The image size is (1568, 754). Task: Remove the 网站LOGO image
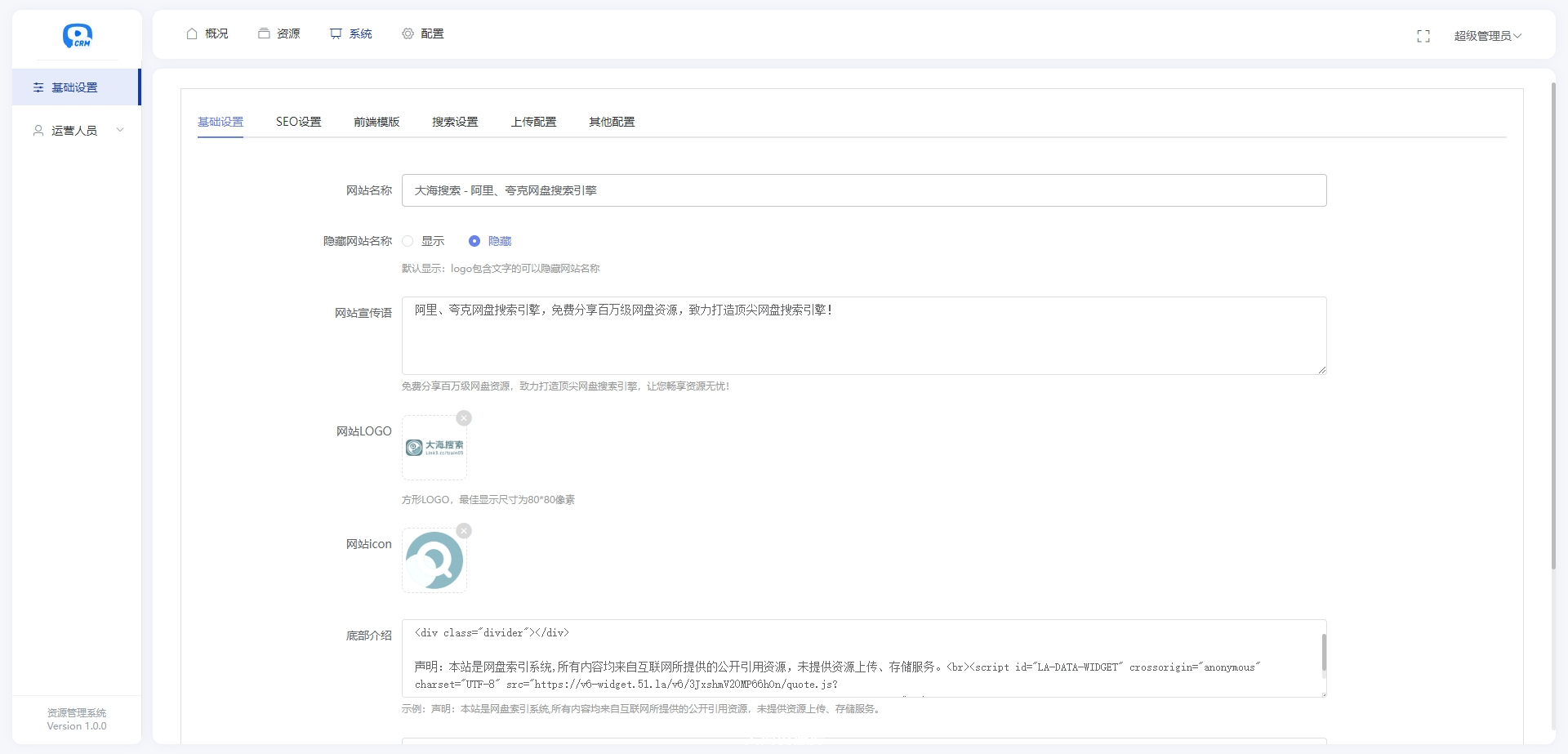click(464, 418)
